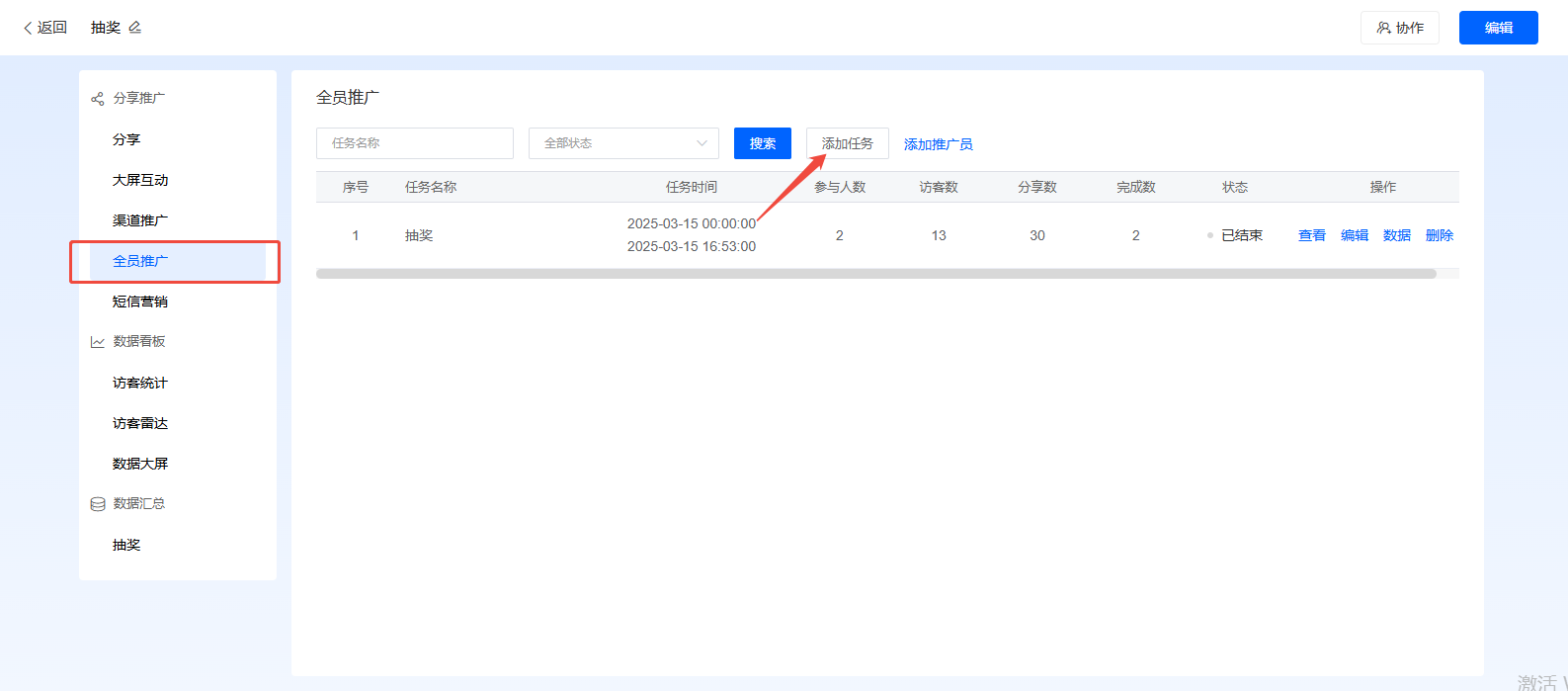The width and height of the screenshot is (1568, 691).
Task: Click the 分享数 value 30
Action: (x=1037, y=235)
